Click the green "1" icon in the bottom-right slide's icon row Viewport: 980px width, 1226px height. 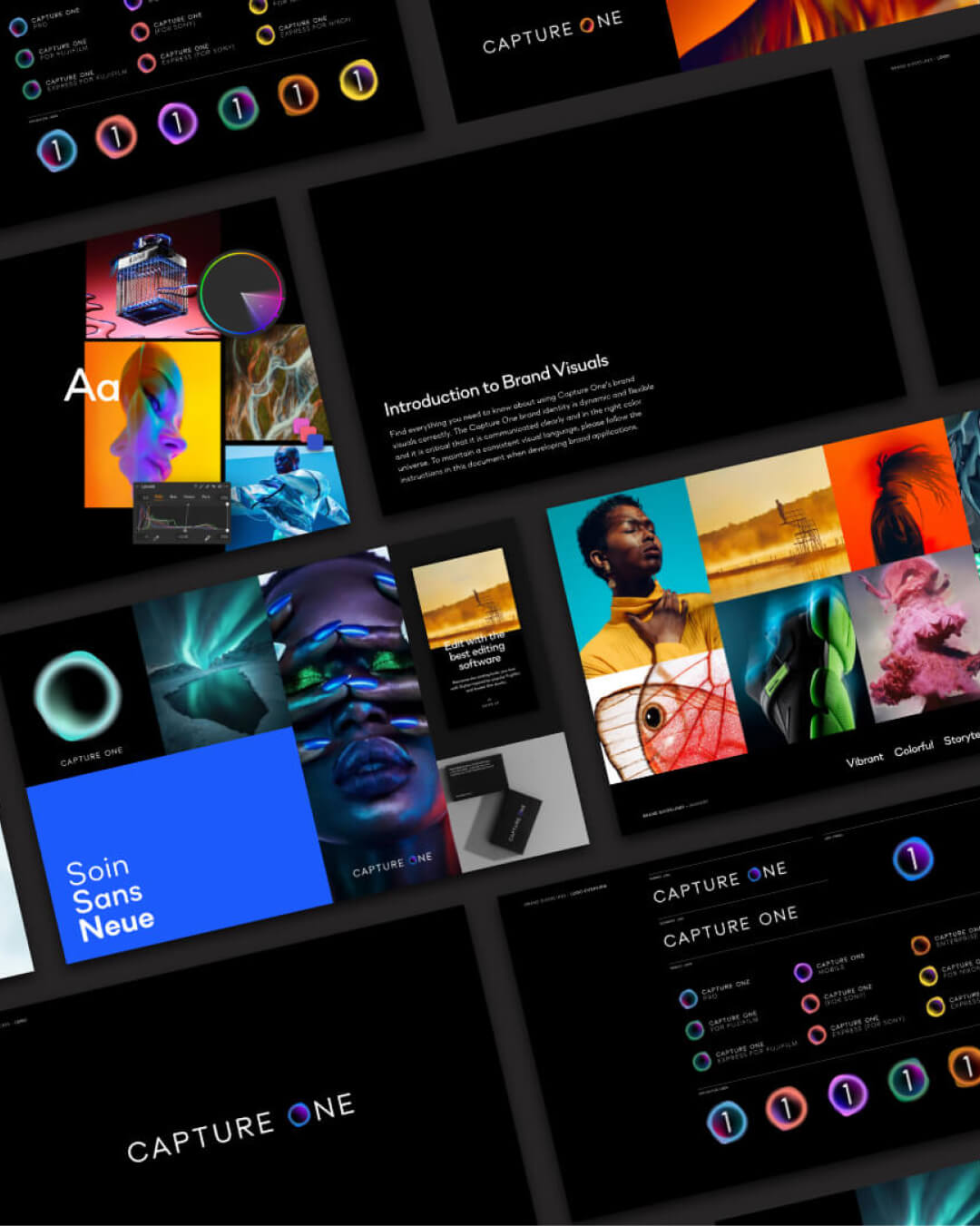(907, 1079)
